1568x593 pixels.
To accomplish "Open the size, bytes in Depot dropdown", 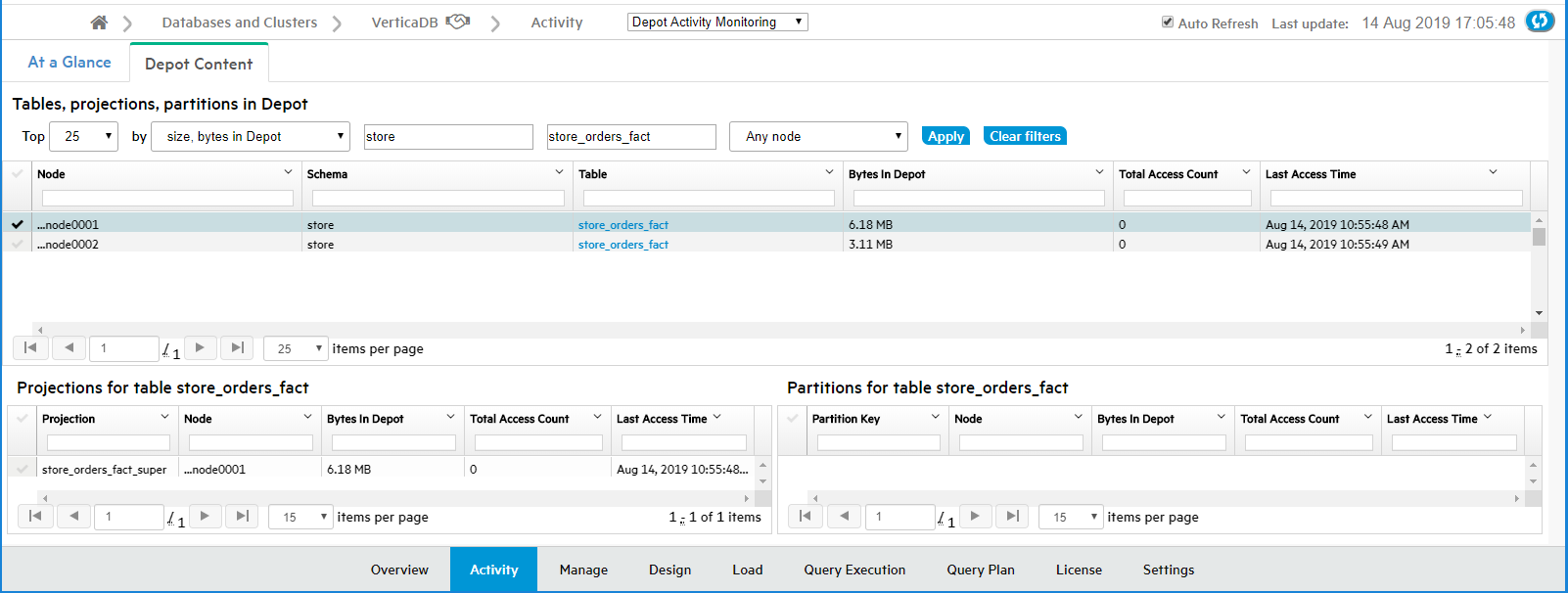I will pos(251,137).
